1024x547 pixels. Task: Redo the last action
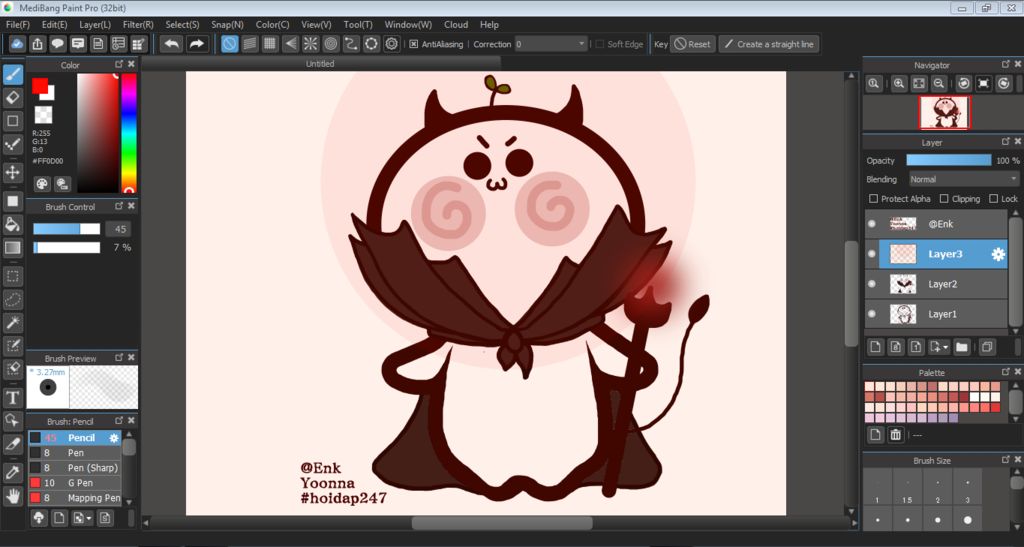(x=196, y=44)
